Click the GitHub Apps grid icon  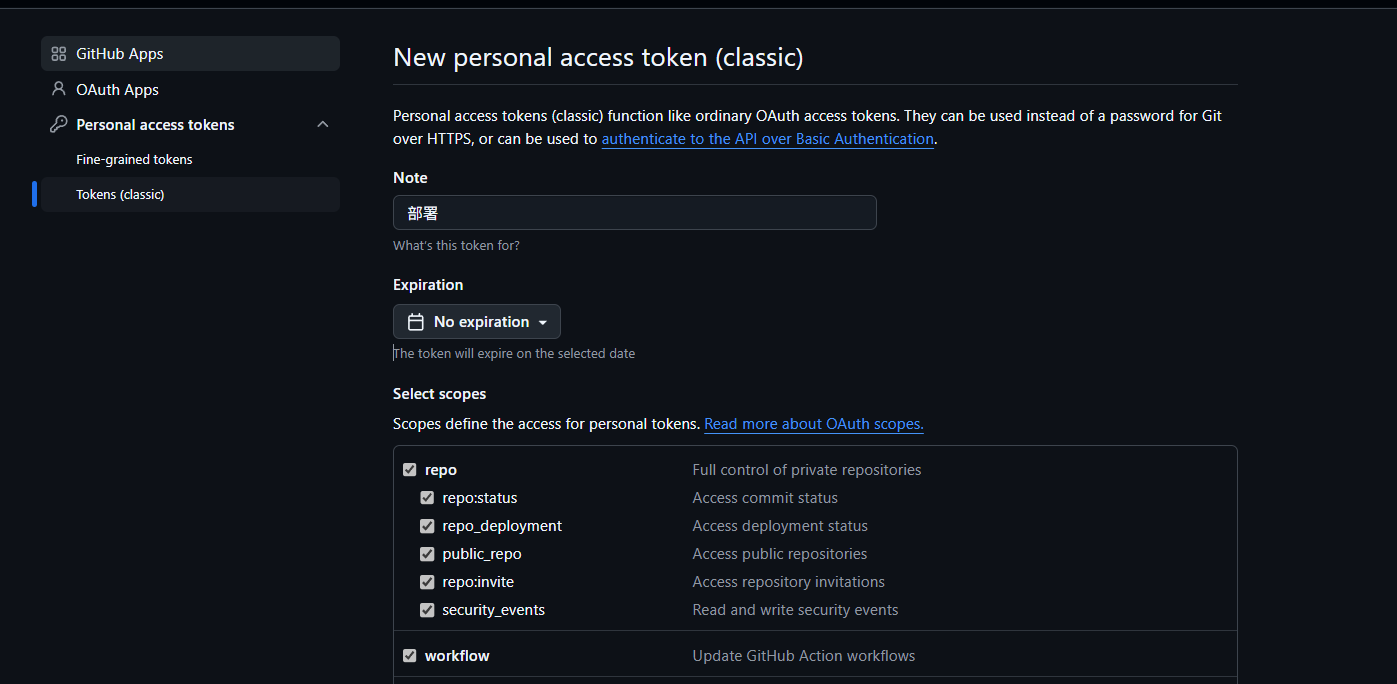(x=58, y=54)
